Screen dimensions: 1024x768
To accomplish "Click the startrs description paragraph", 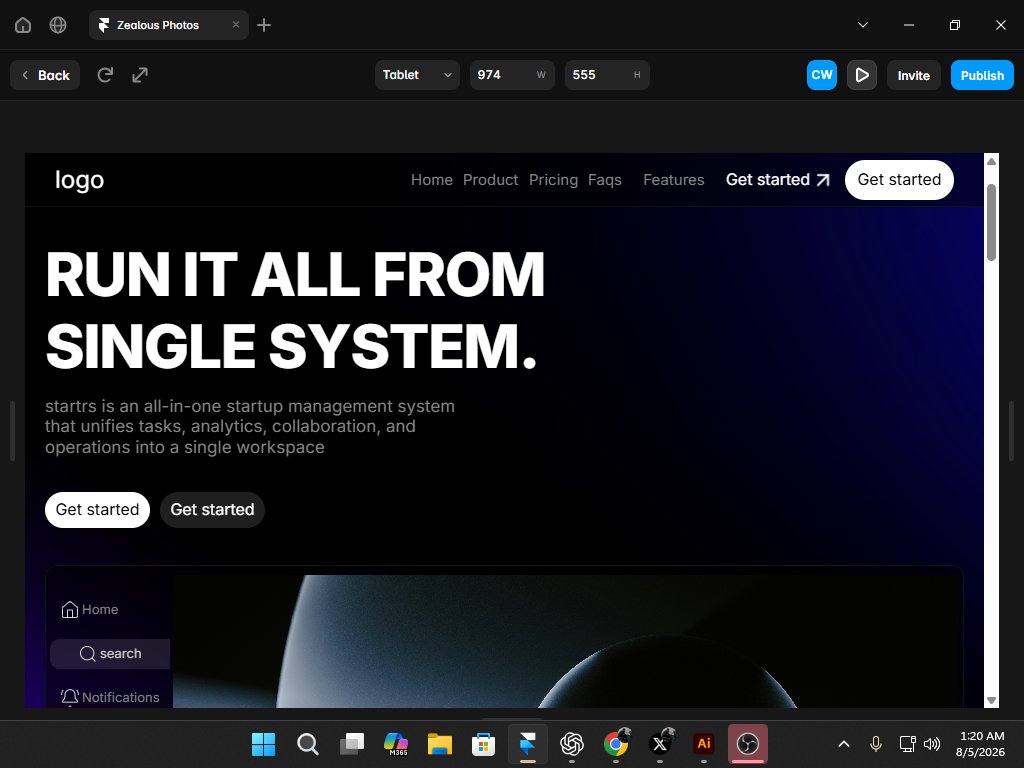I will [x=249, y=426].
